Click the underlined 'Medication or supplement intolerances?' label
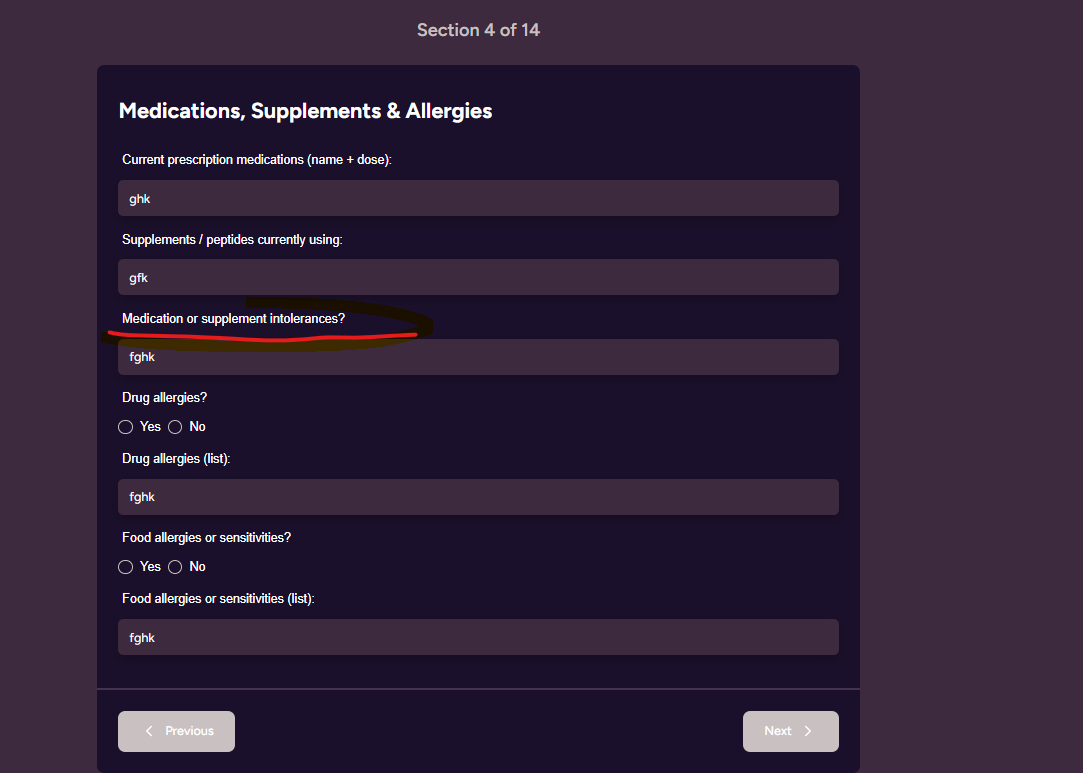This screenshot has width=1083, height=773. point(233,319)
